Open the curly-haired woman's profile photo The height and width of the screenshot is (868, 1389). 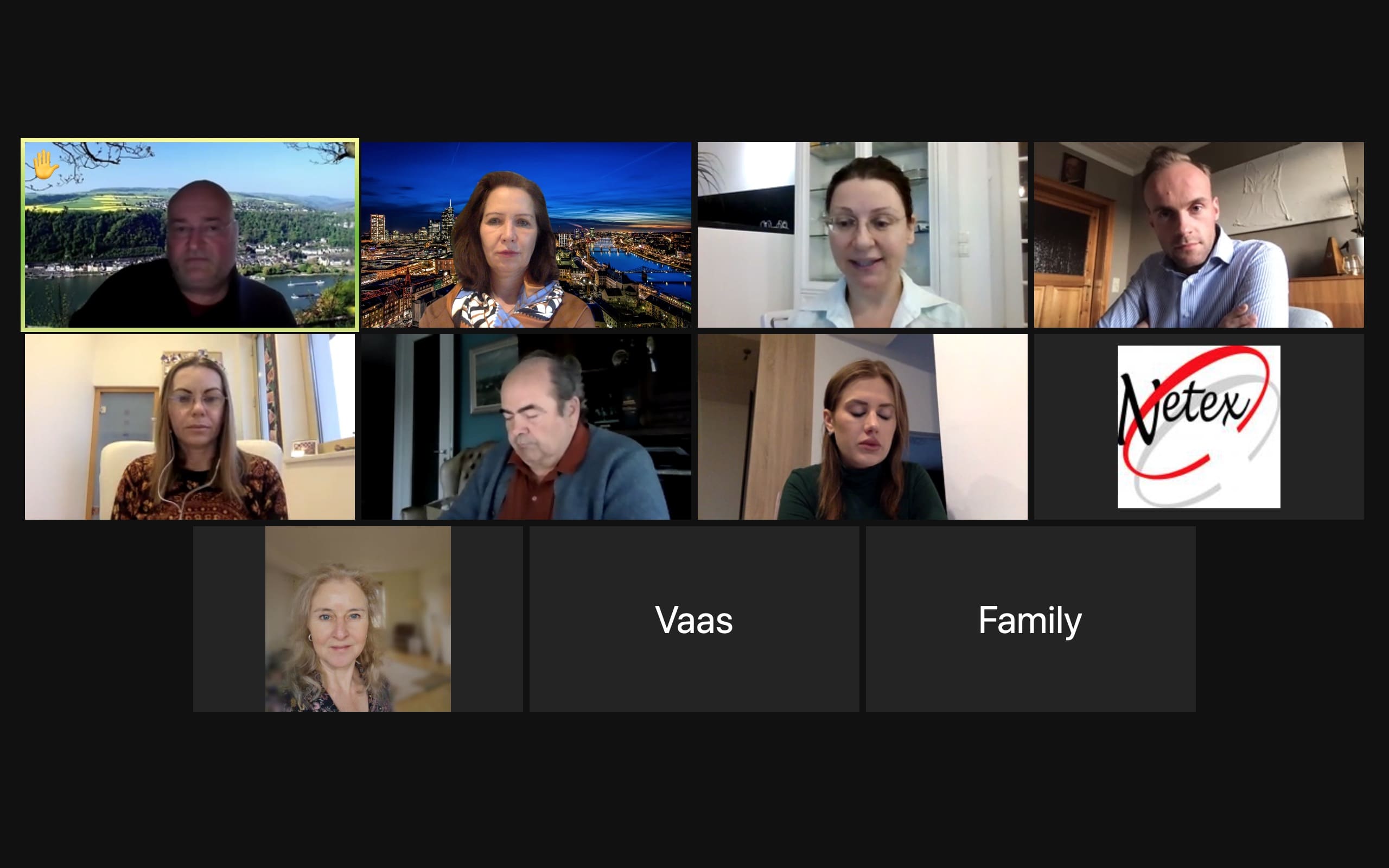click(358, 619)
